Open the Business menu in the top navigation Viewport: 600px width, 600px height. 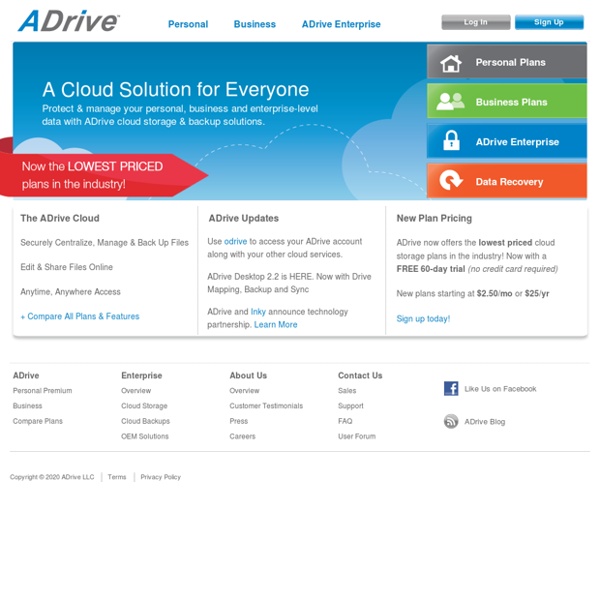pos(255,24)
